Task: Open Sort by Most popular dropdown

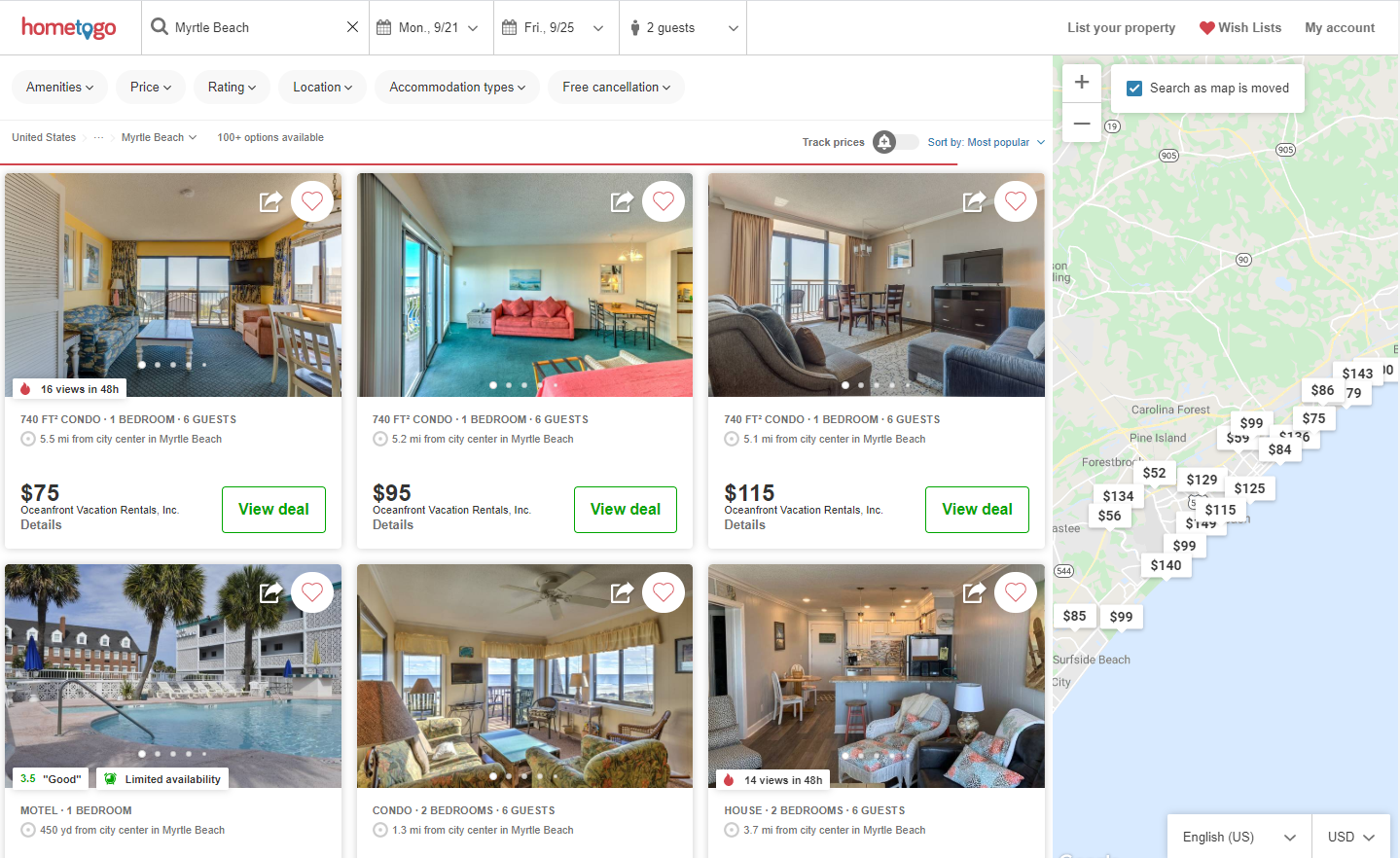Action: (987, 142)
